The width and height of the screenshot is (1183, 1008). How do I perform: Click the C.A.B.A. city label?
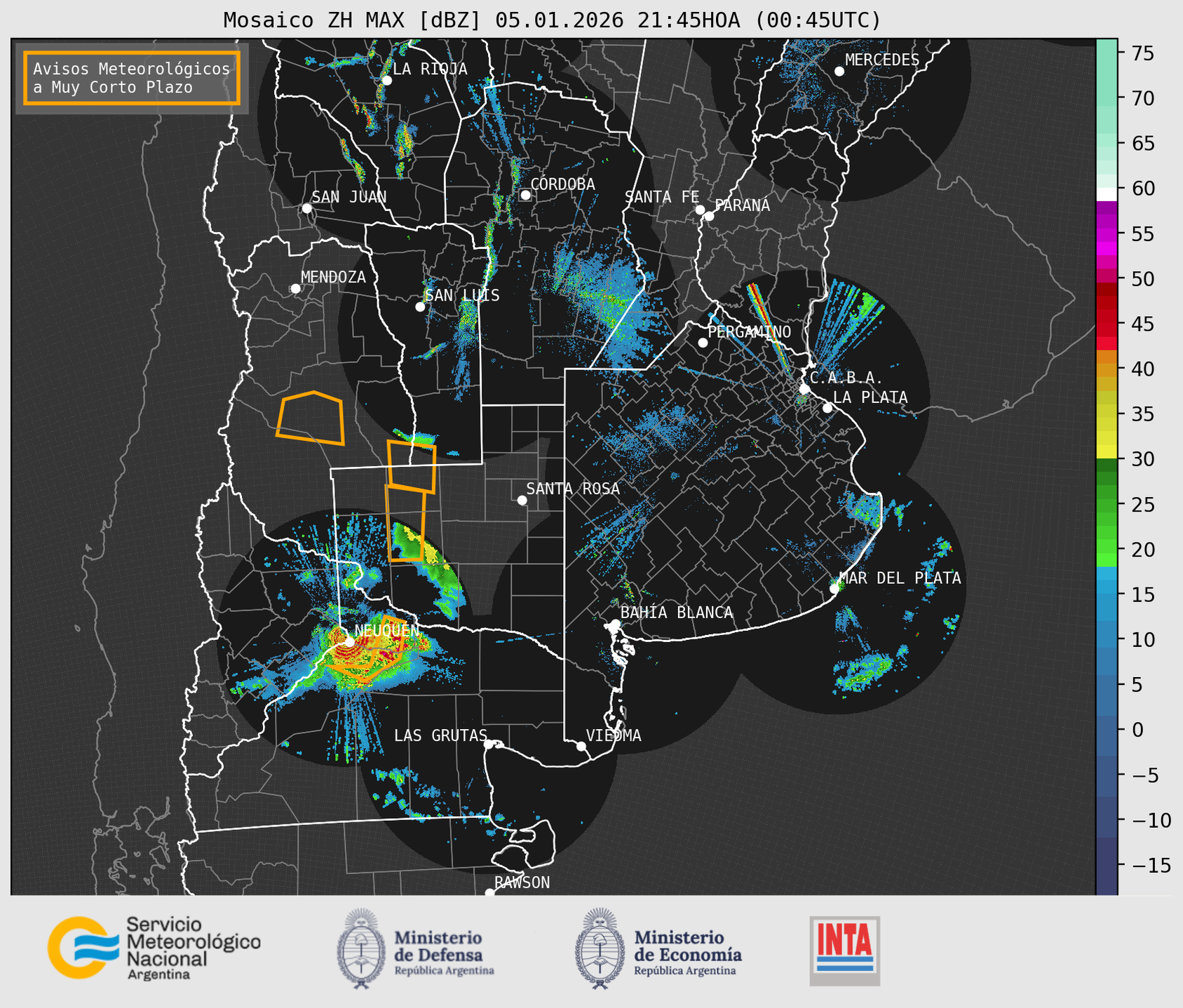(x=846, y=378)
